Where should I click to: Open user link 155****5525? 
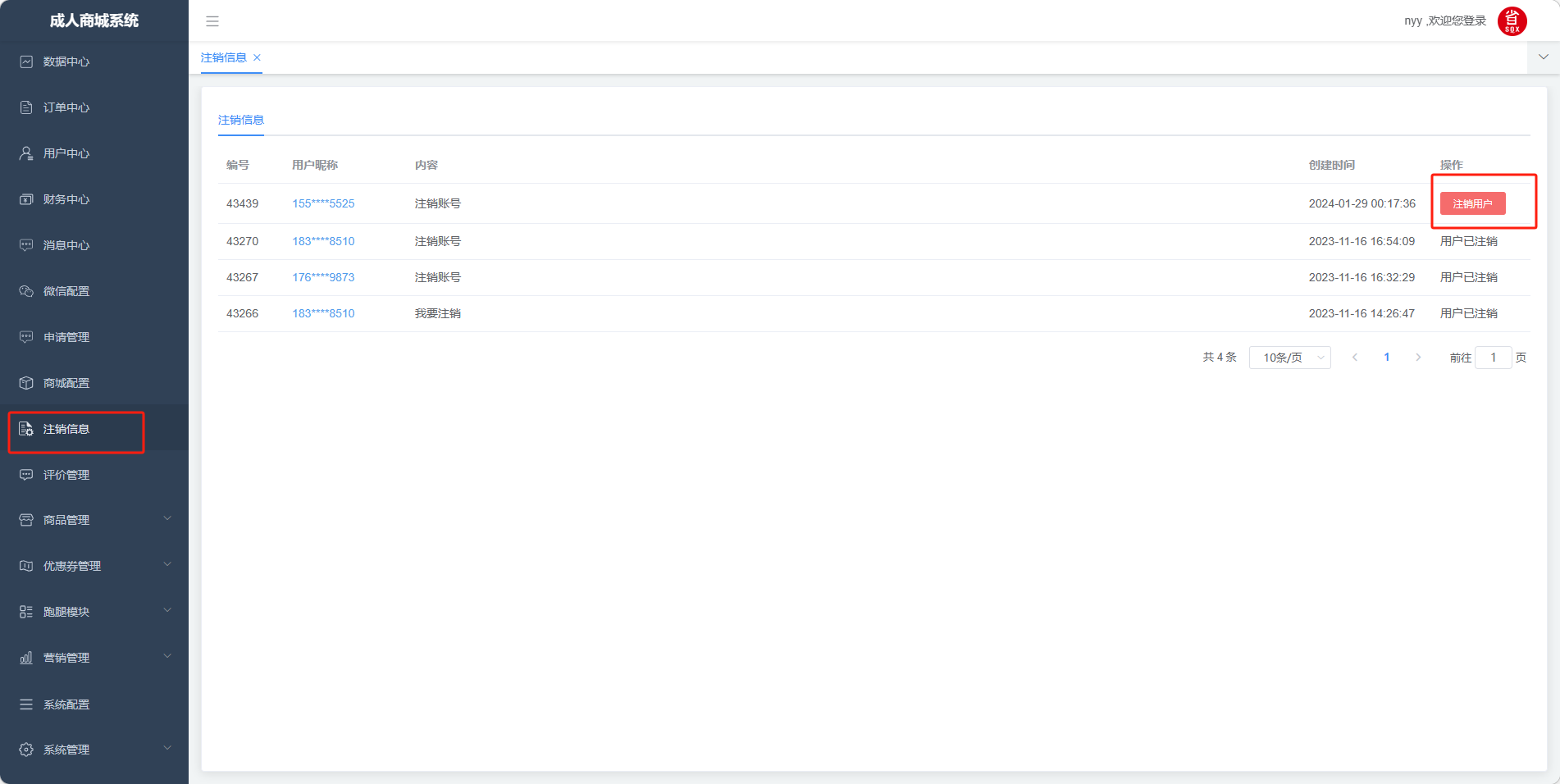point(323,203)
